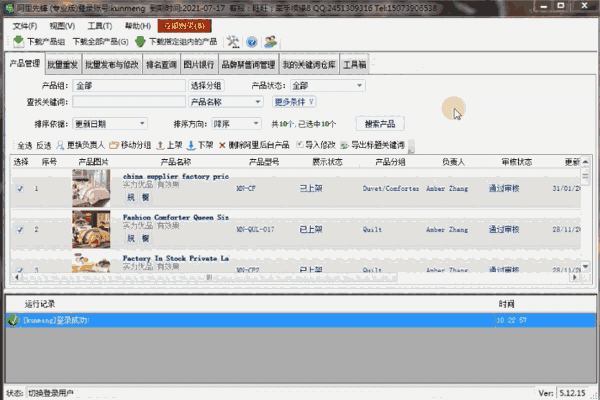Click product name "Fashion Comforter Queen Siz"
The width and height of the screenshot is (600, 400).
[176, 217]
